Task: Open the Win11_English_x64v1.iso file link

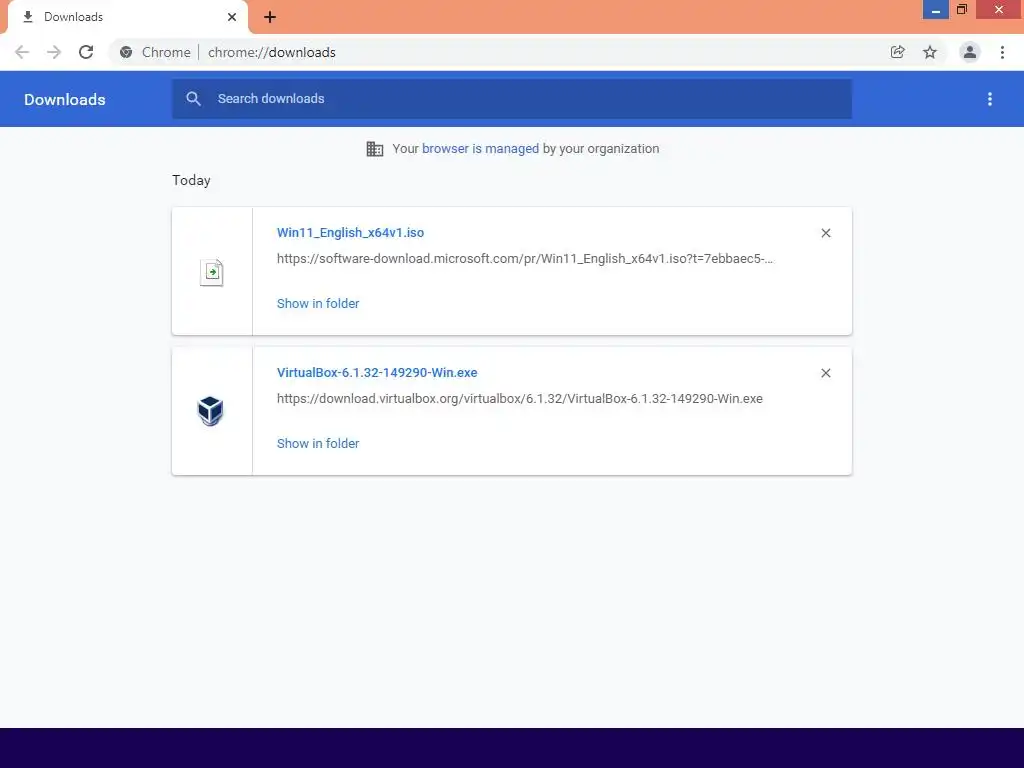Action: coord(350,232)
